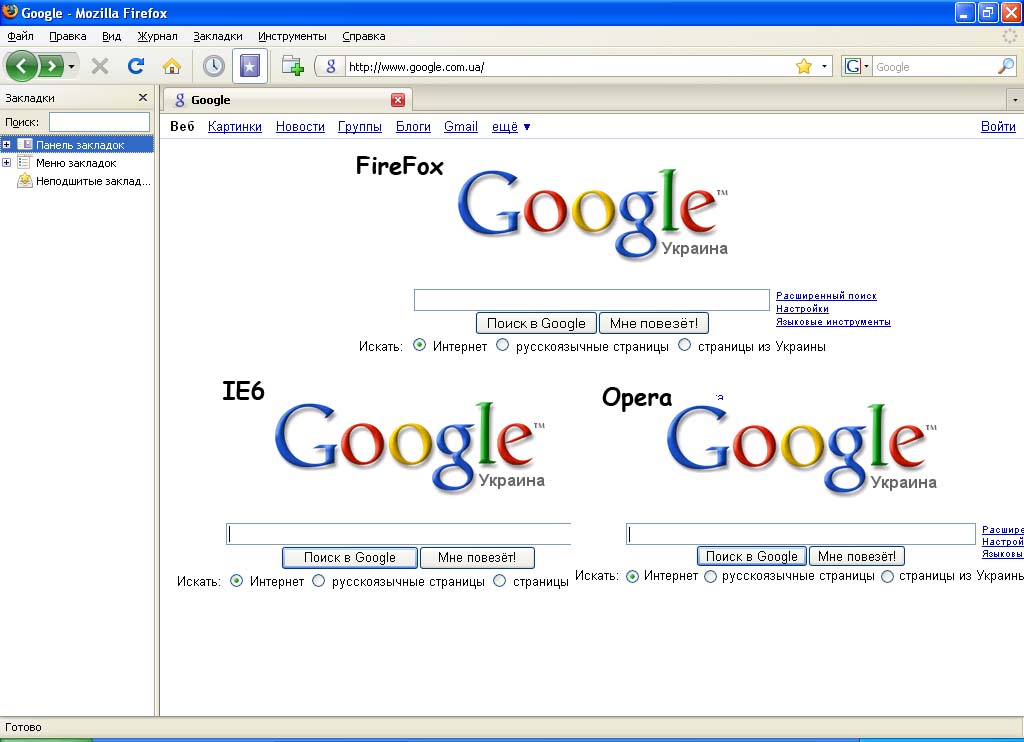Image resolution: width=1024 pixels, height=742 pixels.
Task: Click the Reload page icon
Action: click(136, 66)
